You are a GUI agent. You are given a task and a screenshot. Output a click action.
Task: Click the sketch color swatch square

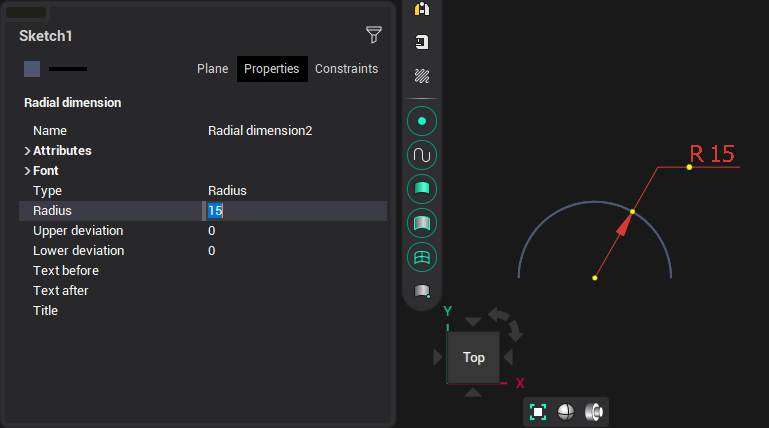[x=32, y=69]
